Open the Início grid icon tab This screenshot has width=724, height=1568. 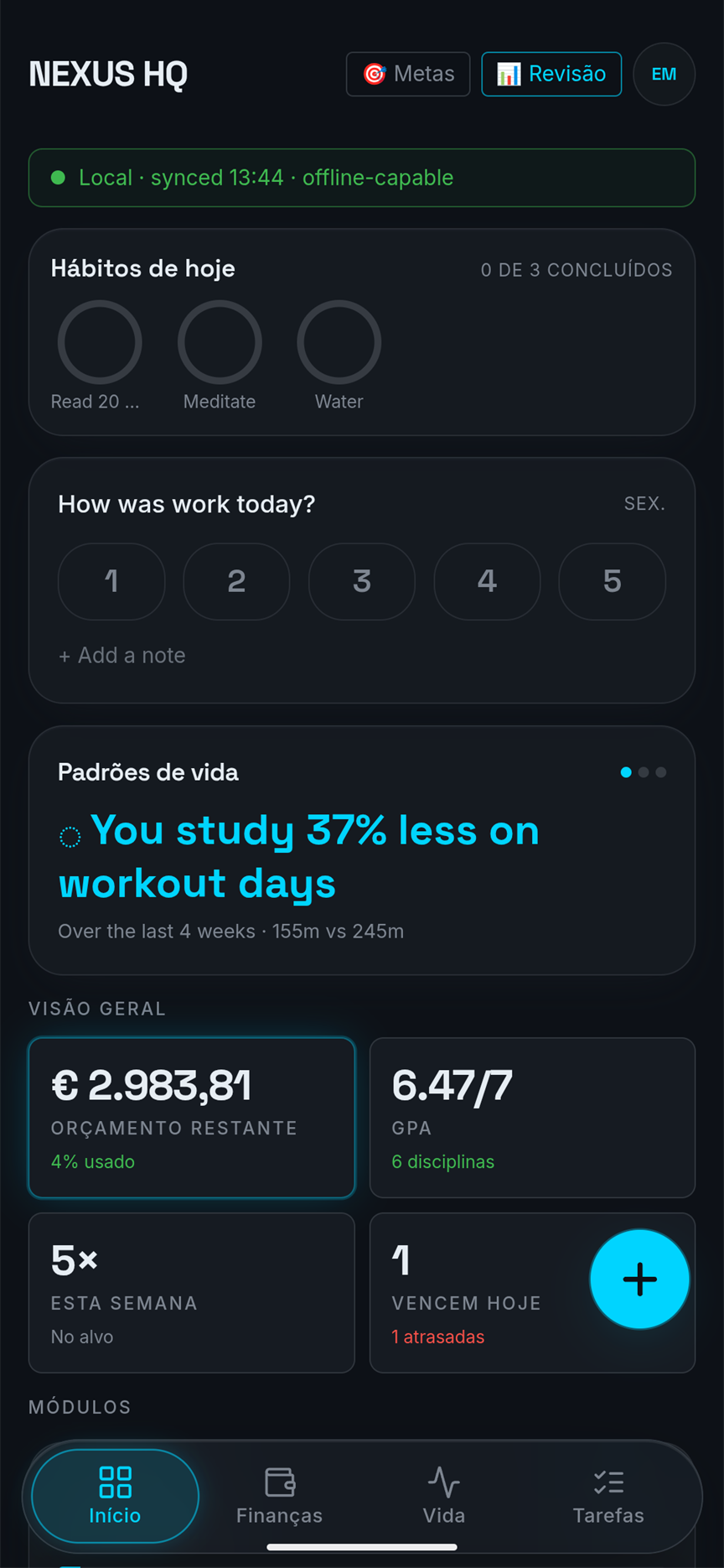[115, 1482]
